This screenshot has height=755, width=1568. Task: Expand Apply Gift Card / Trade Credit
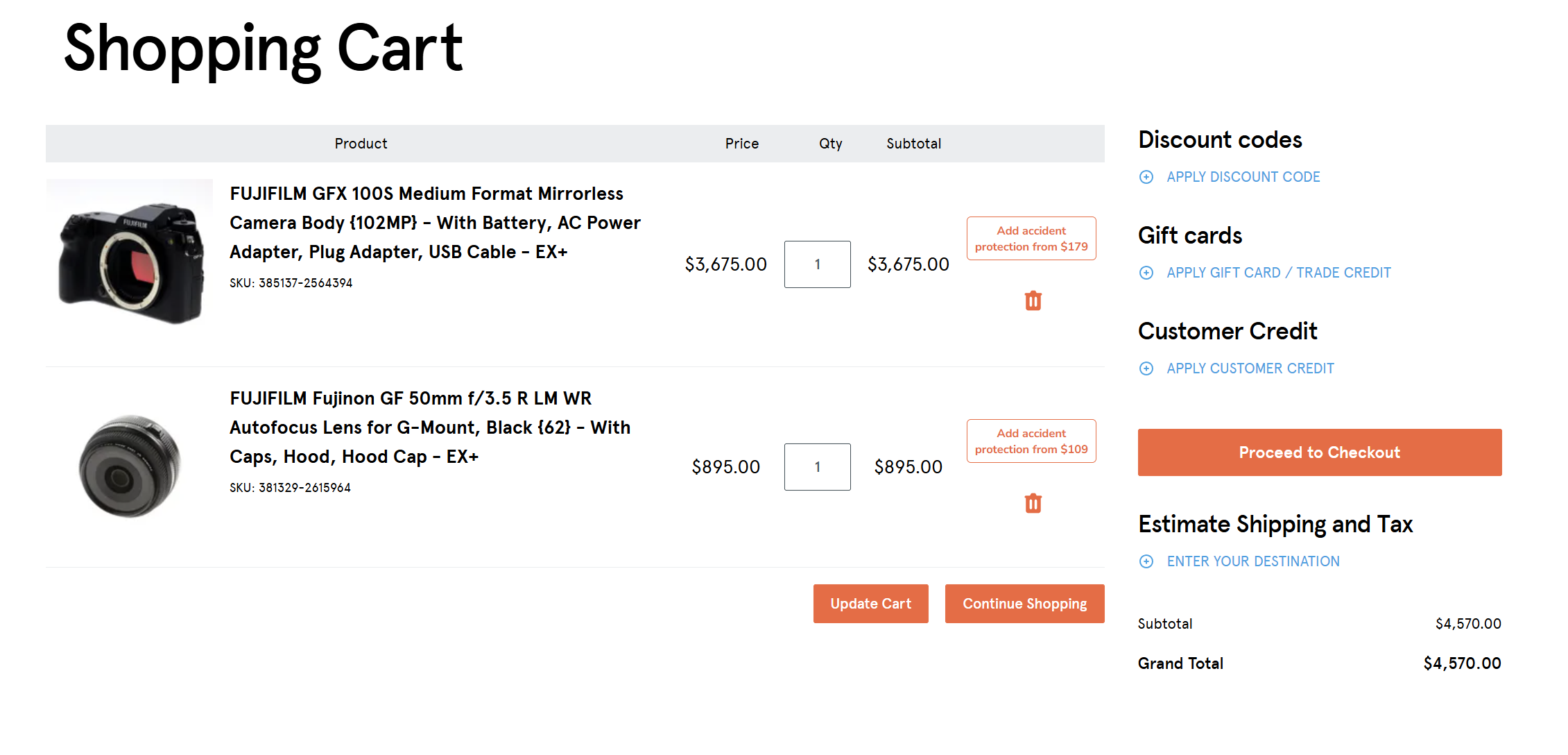coord(1278,273)
